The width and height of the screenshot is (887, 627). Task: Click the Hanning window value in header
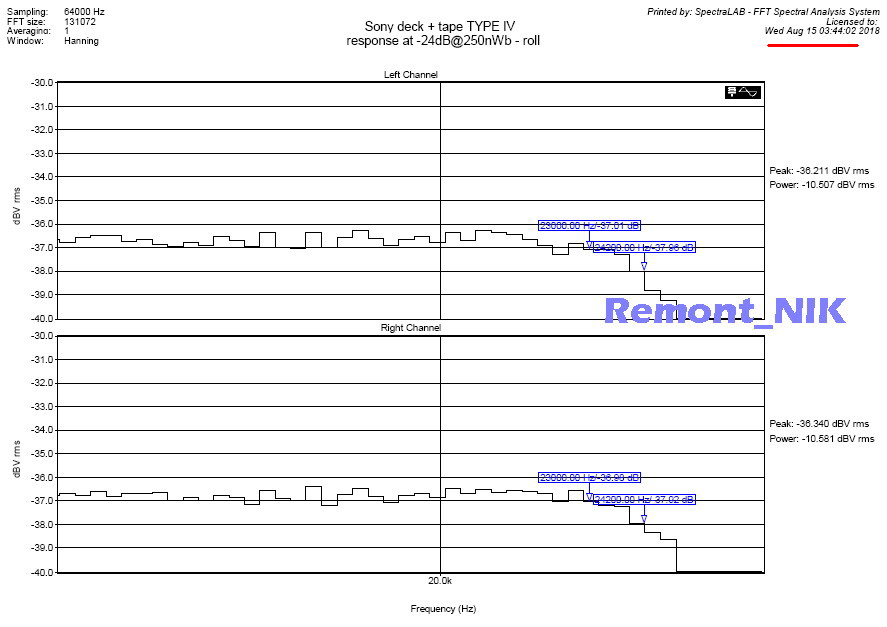click(81, 41)
